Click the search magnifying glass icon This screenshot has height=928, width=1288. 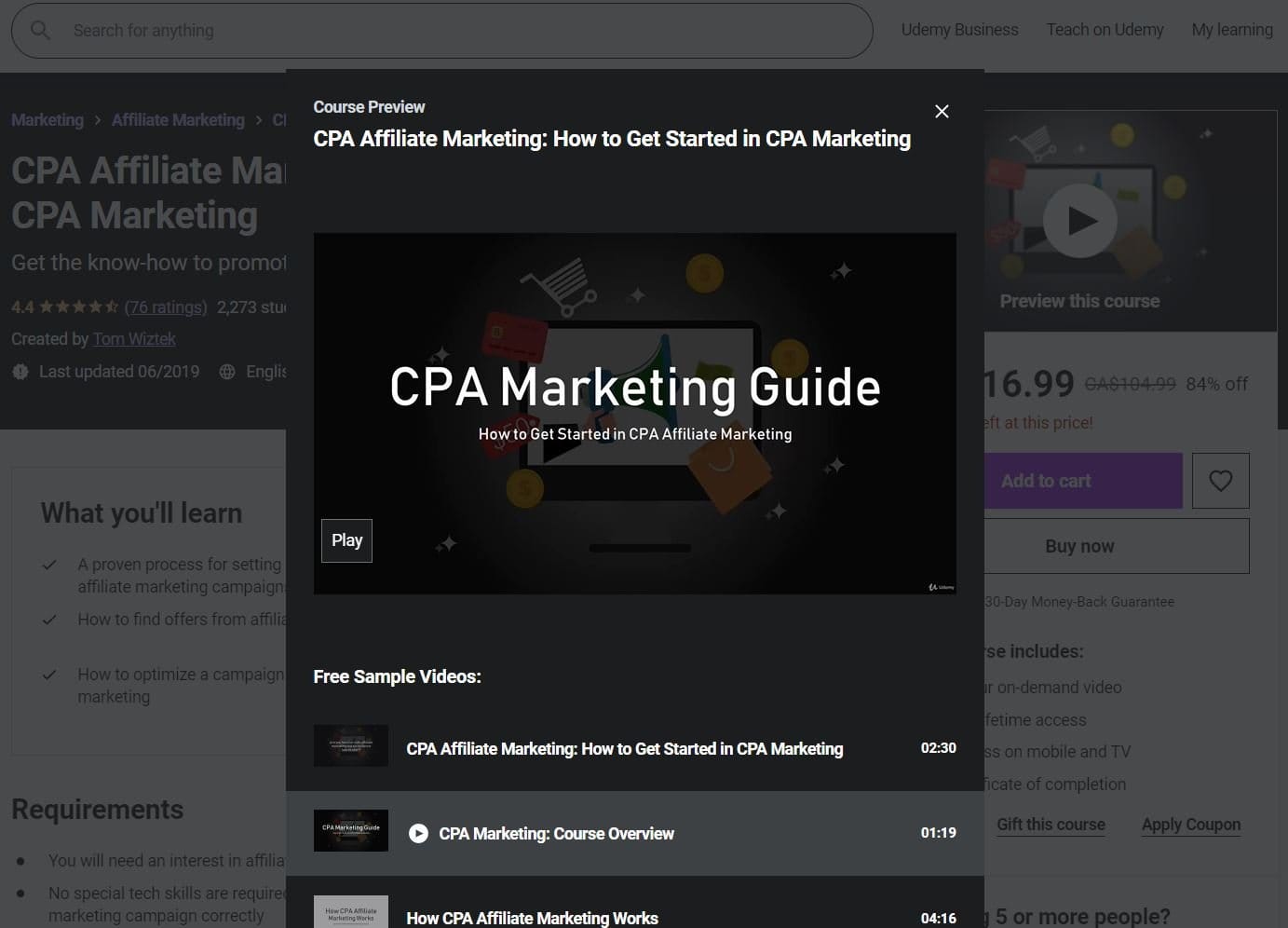[40, 30]
